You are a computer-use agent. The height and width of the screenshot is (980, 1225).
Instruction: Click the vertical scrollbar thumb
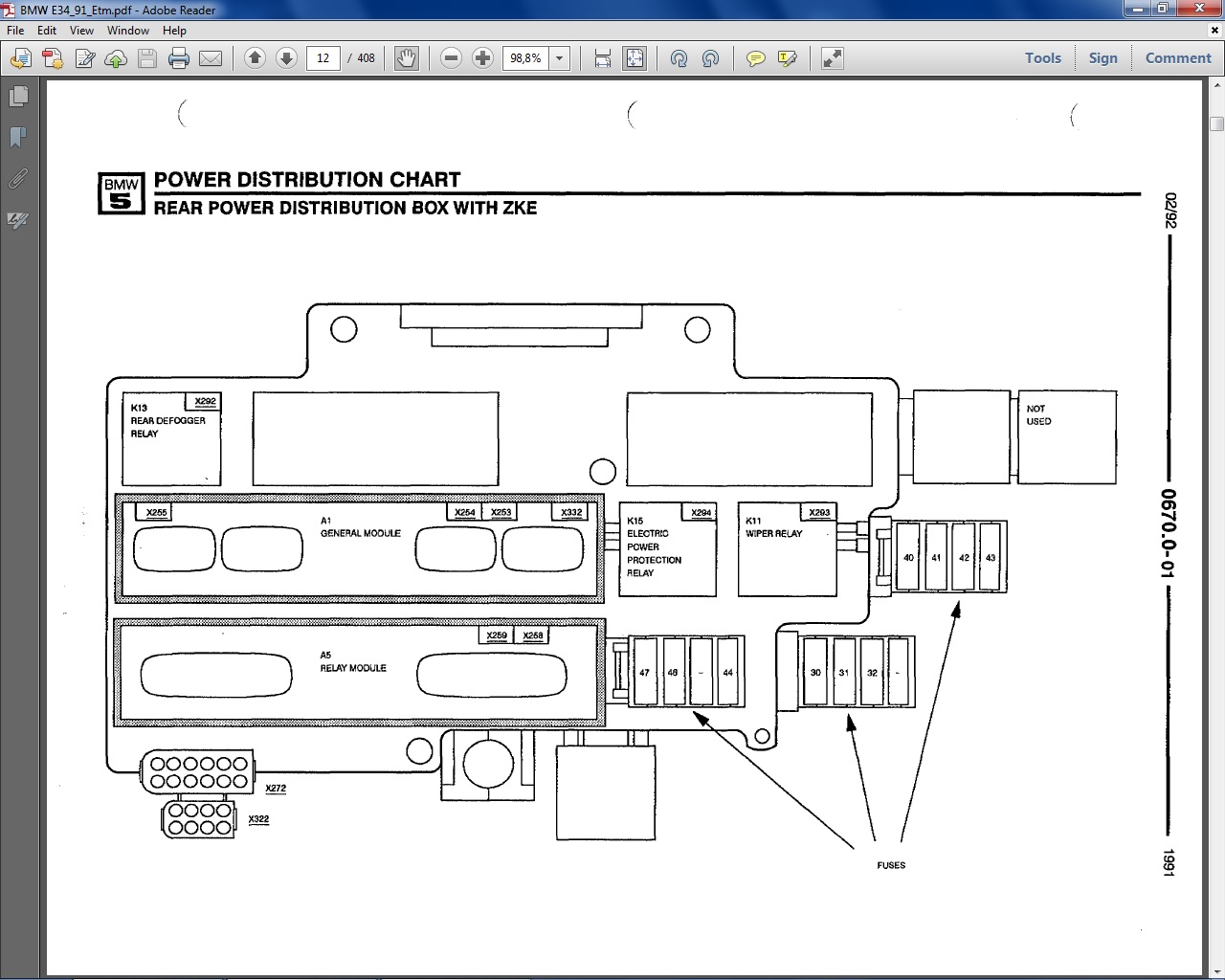(1216, 123)
